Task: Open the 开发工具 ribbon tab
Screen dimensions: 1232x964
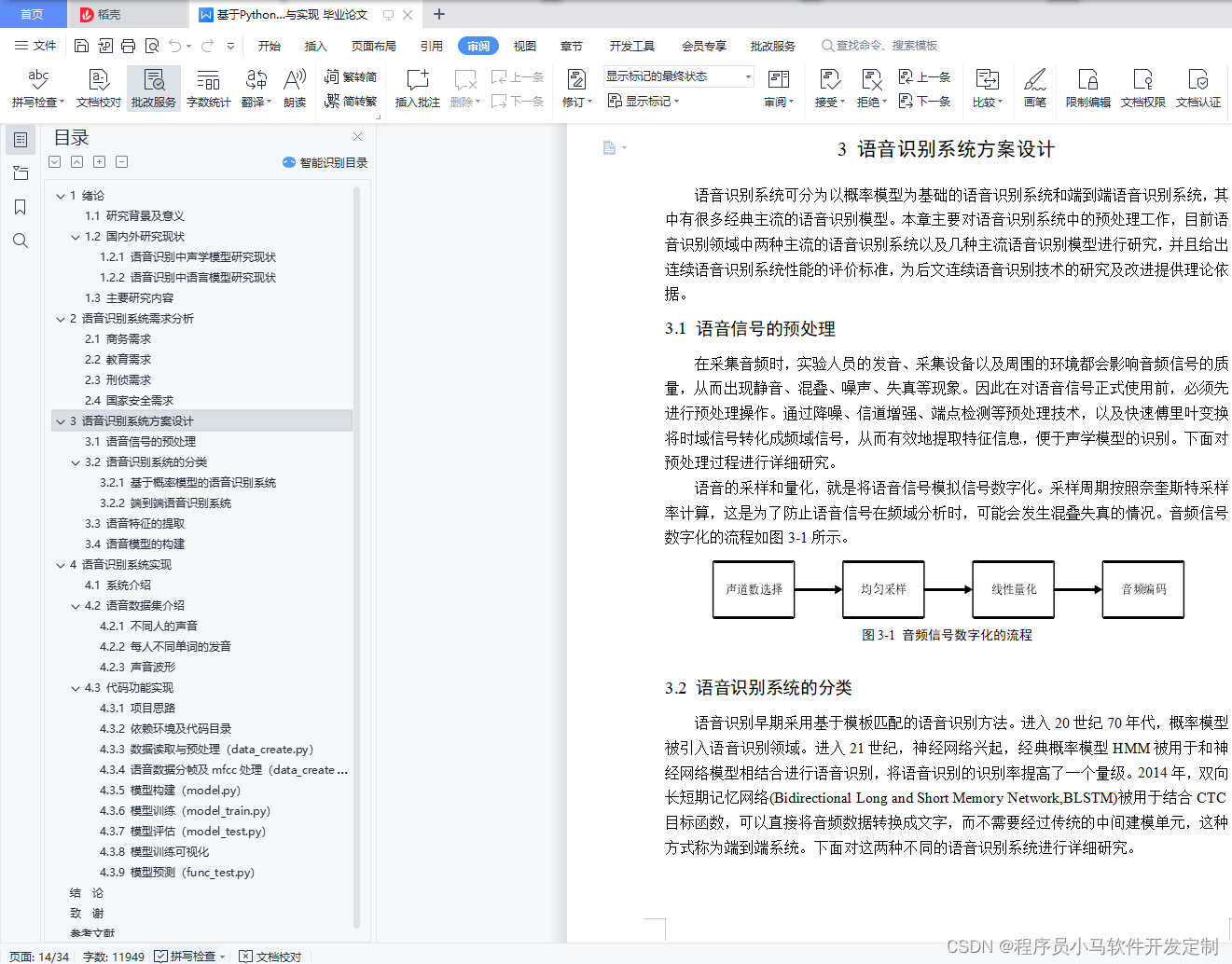Action: click(x=632, y=46)
